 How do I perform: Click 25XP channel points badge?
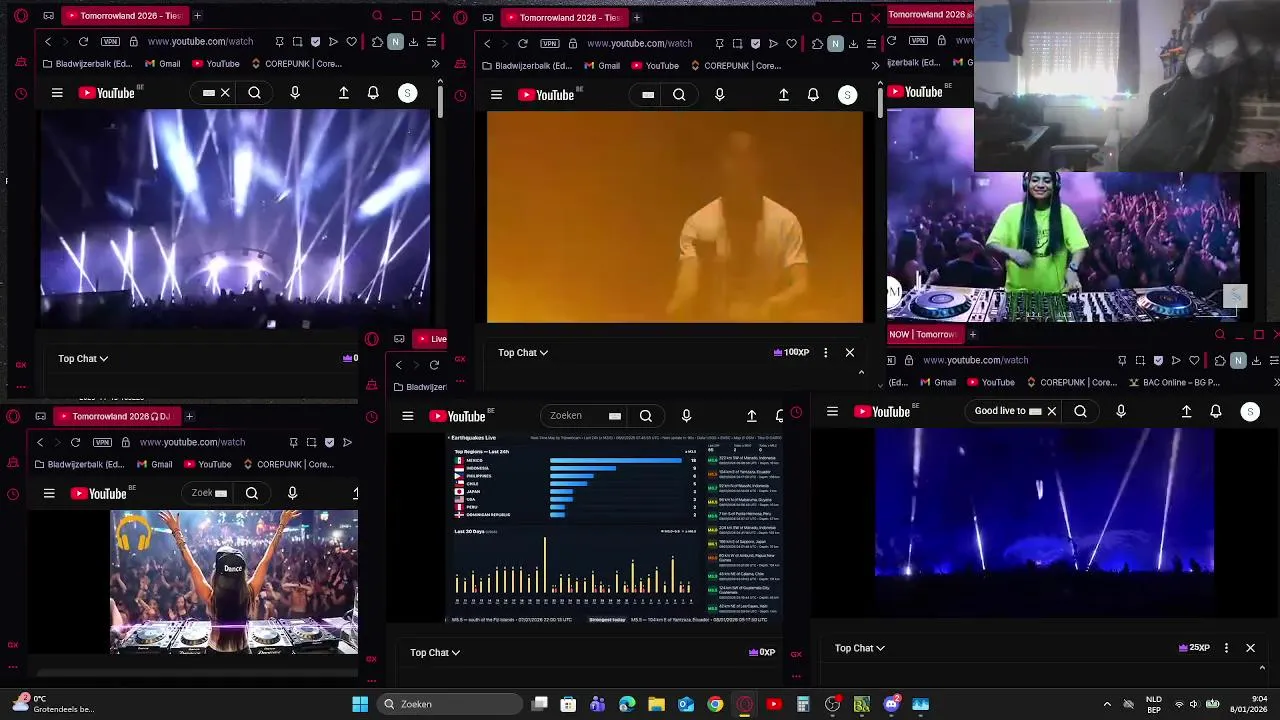(1195, 648)
